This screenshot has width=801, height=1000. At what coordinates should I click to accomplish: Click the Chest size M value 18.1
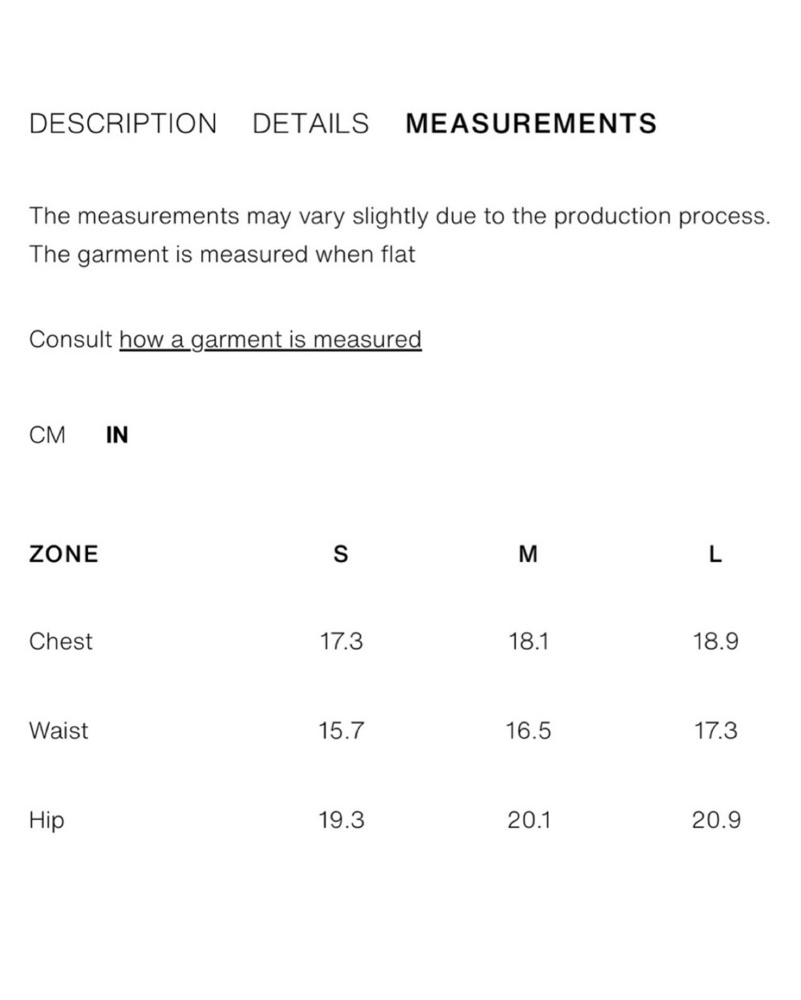tap(529, 641)
